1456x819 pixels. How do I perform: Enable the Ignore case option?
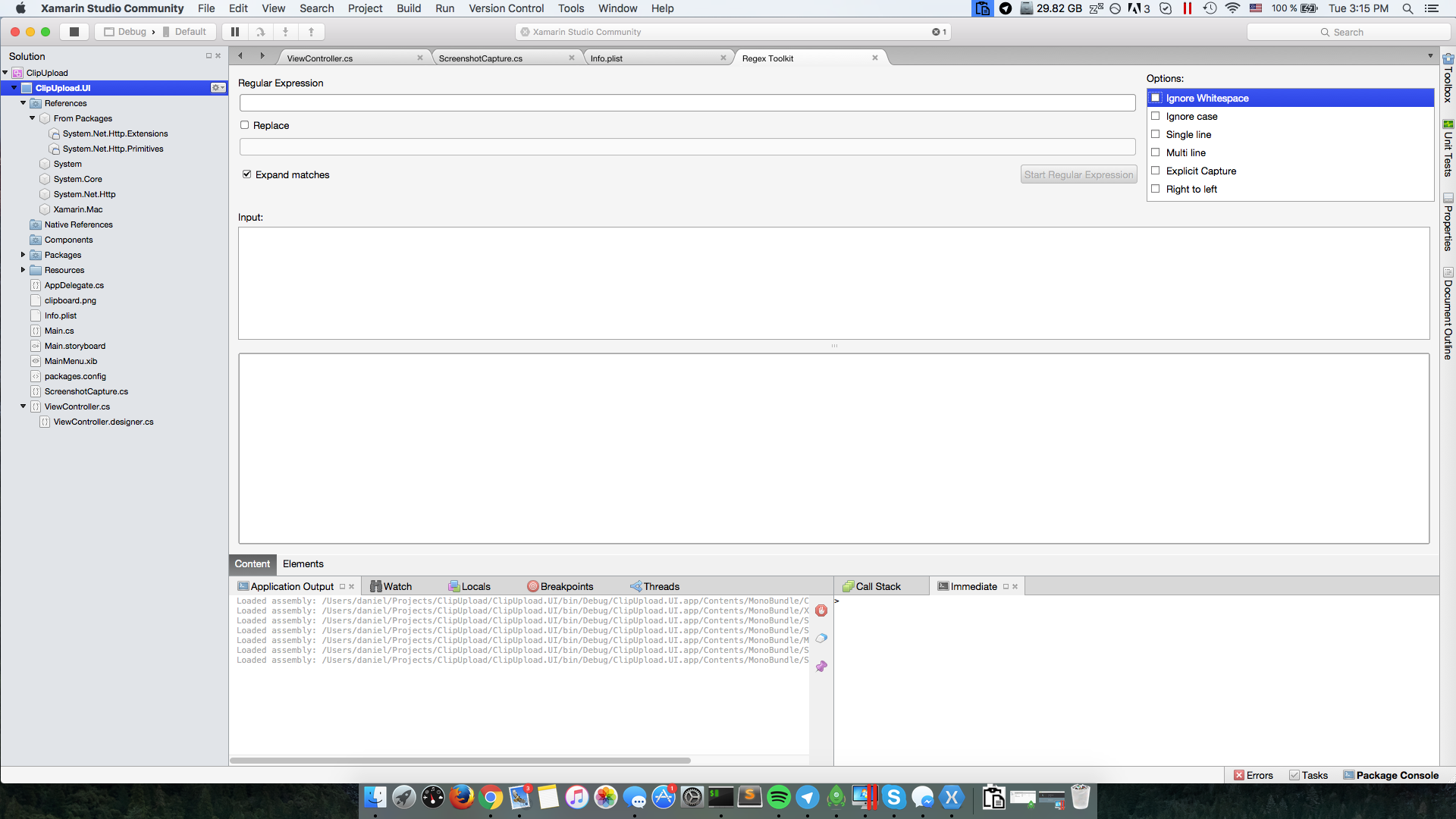(x=1156, y=116)
